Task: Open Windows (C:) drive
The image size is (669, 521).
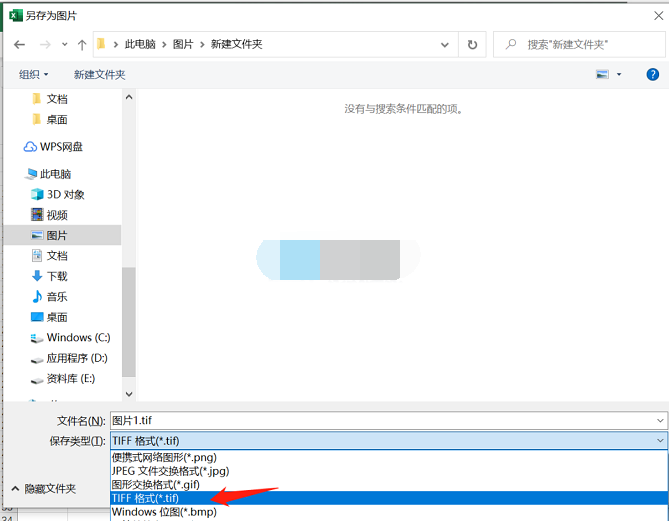Action: tap(77, 338)
